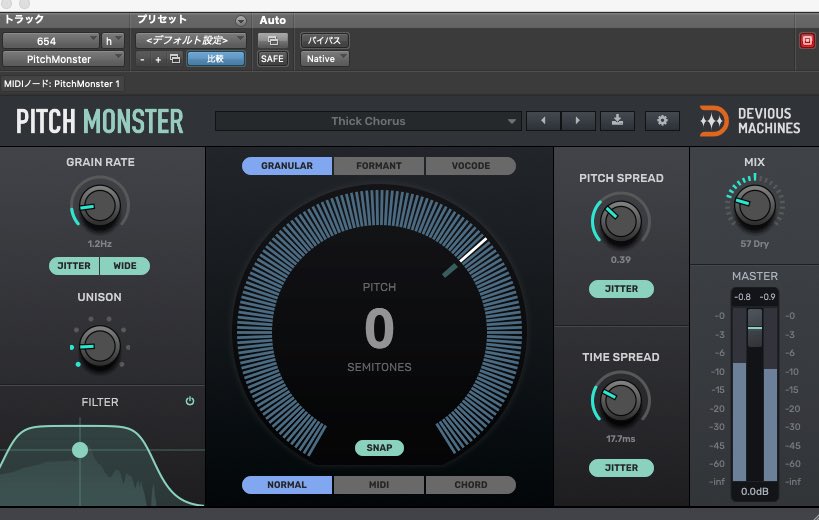Click the 17.7ms time spread value
819x520 pixels.
[x=621, y=439]
